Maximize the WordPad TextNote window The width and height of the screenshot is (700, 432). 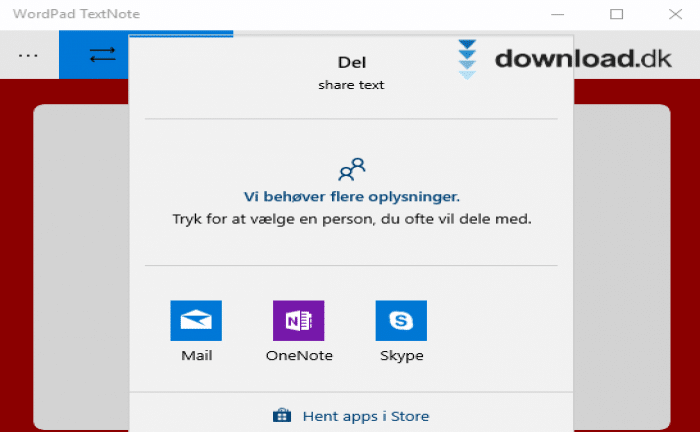(x=617, y=14)
